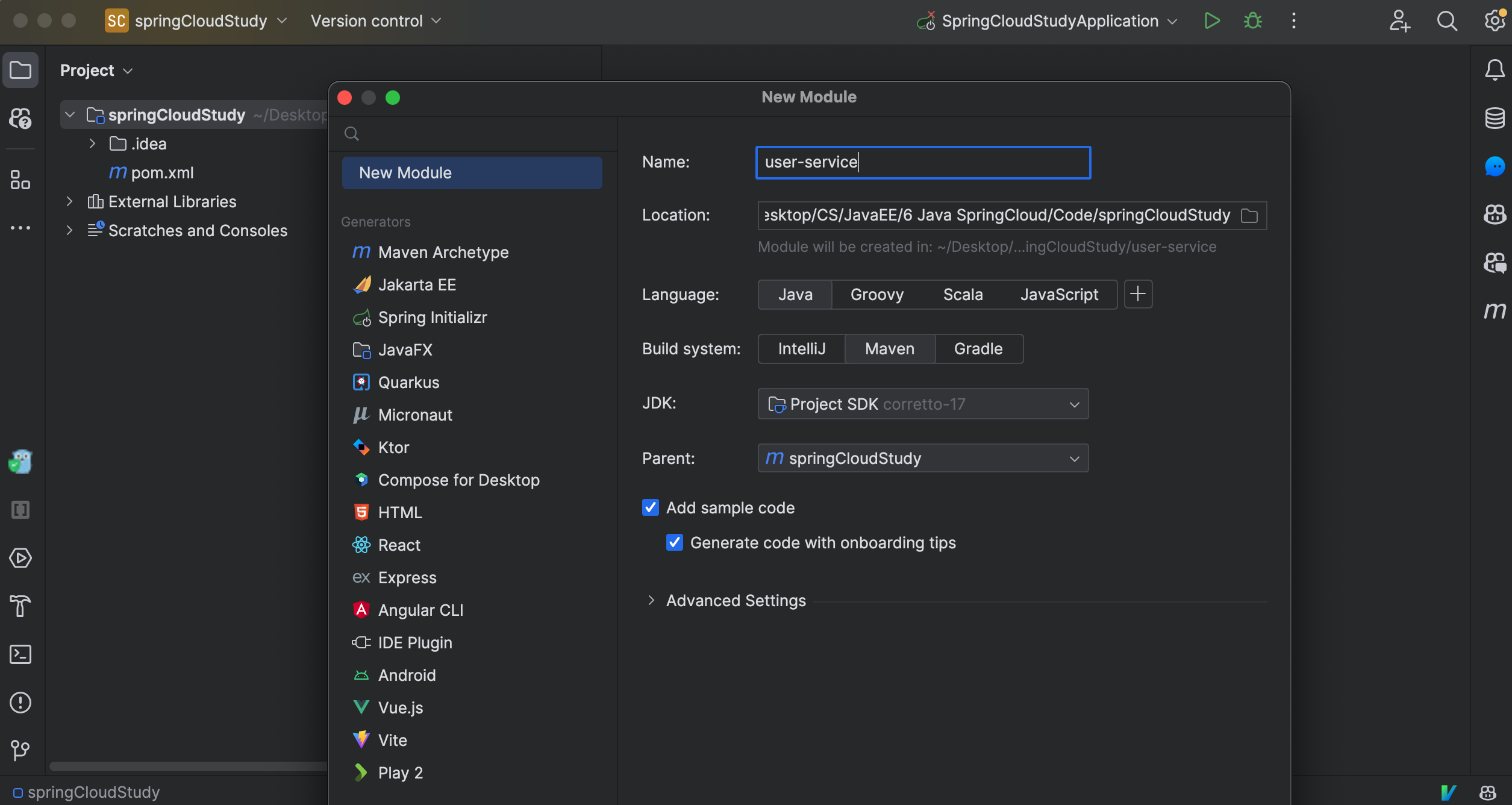Open pom.xml in project tree

coord(161,172)
